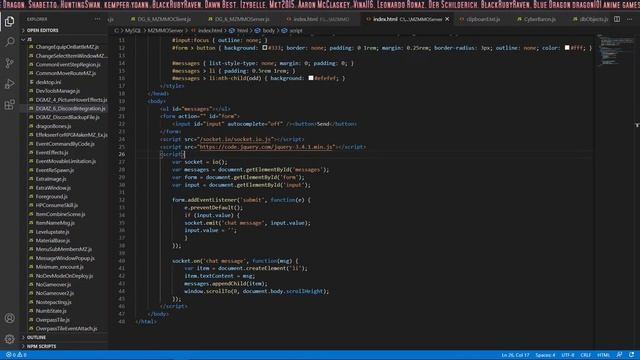Click the #efefef color swatch on line 16
This screenshot has width=640, height=360.
tap(311, 78)
